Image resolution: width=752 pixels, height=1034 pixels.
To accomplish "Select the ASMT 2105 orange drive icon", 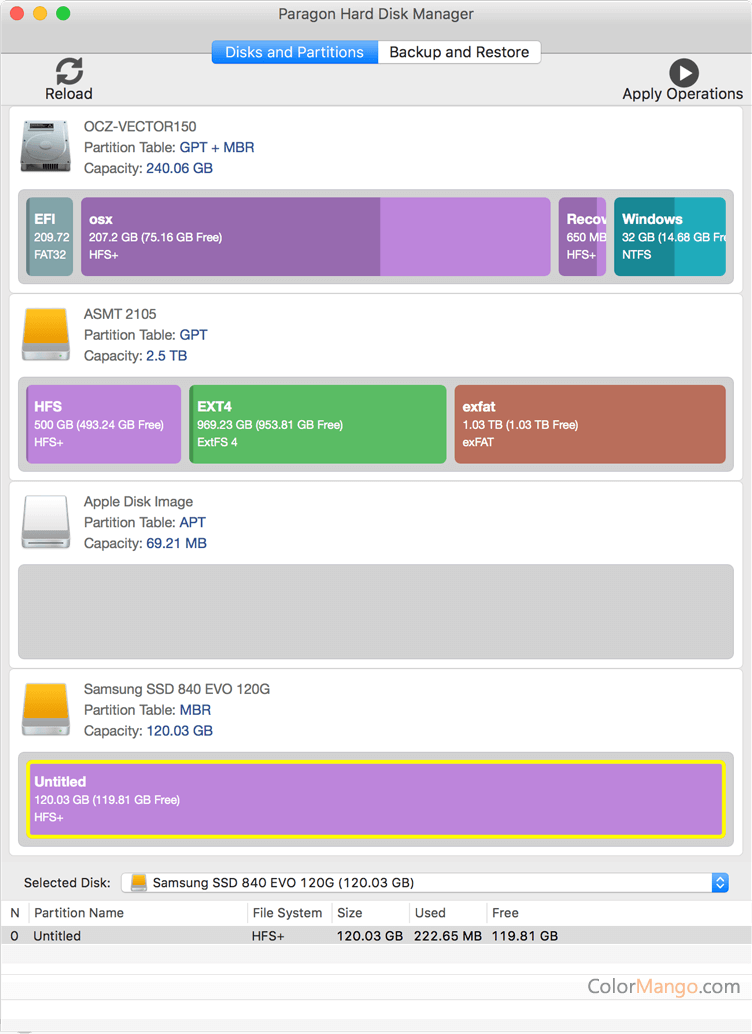I will 46,335.
